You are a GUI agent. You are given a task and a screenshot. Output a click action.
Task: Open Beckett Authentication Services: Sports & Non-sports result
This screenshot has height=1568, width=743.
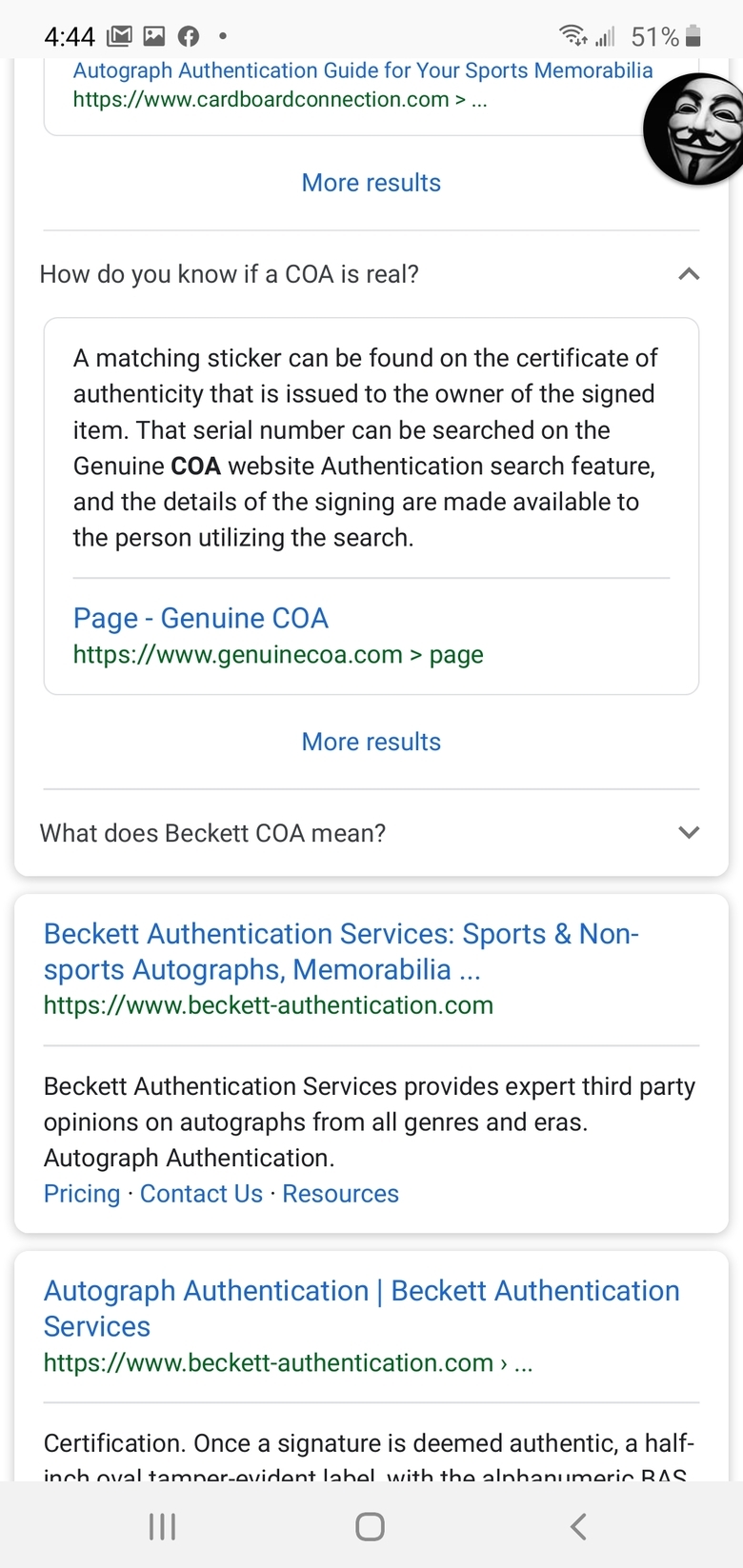click(x=341, y=951)
